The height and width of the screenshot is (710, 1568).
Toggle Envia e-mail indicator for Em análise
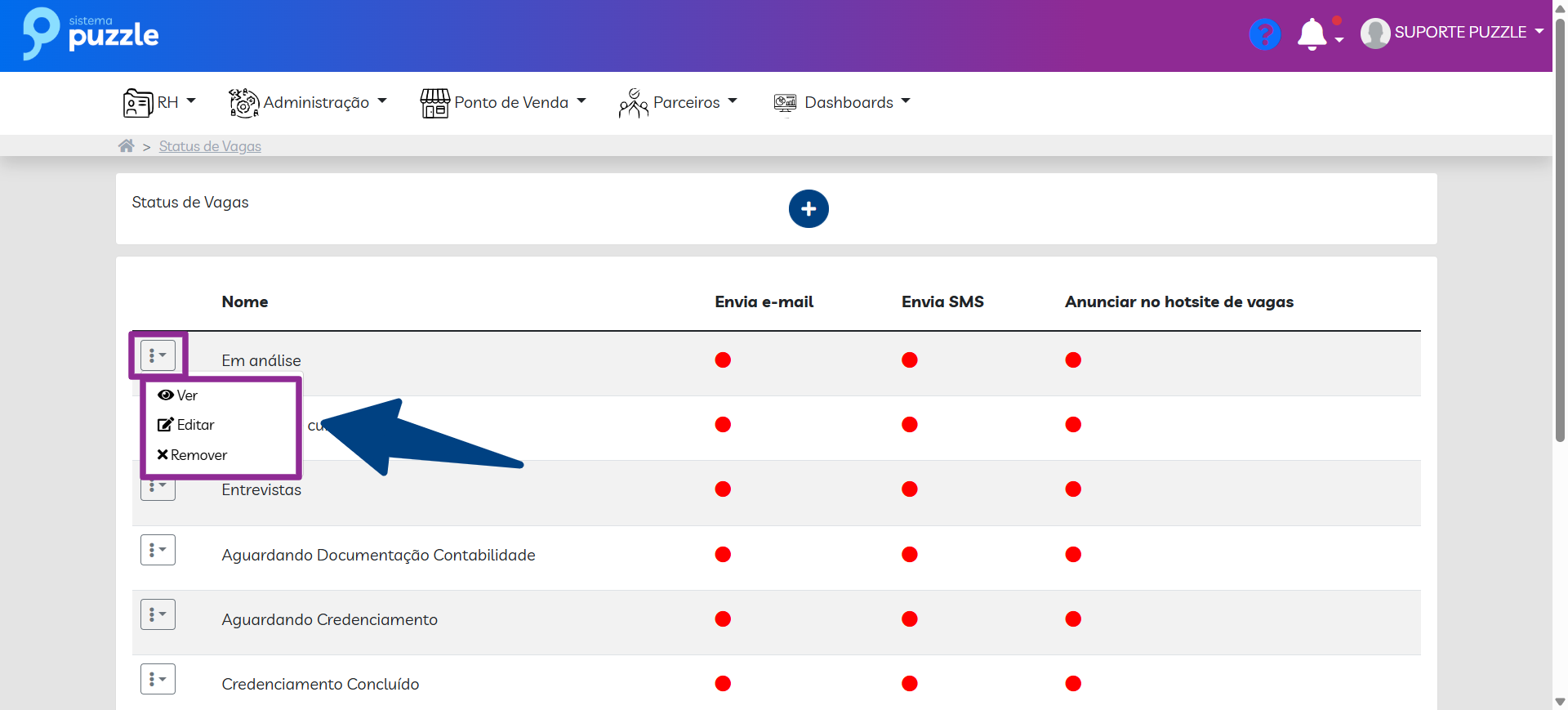tap(723, 360)
